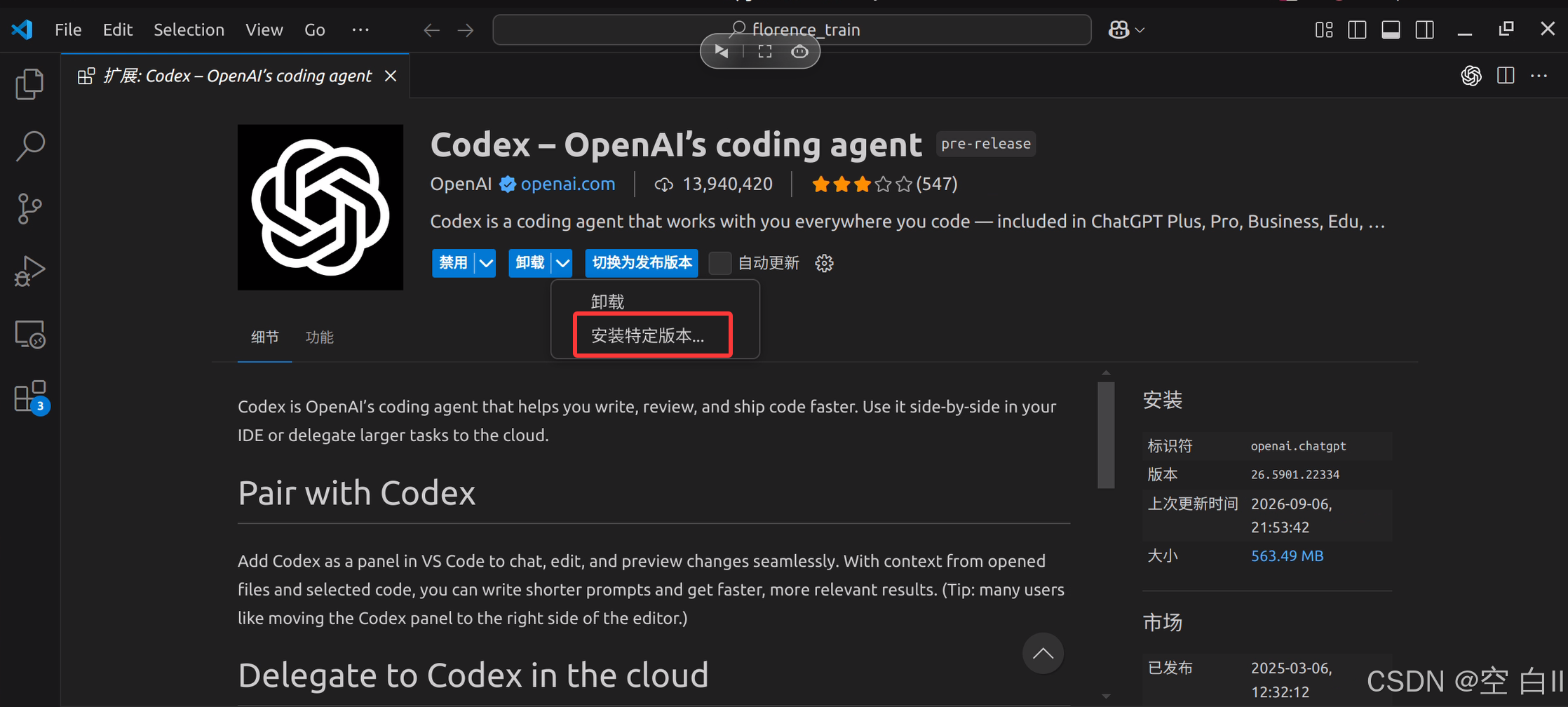
Task: Open the Extensions view with badge 3
Action: pos(31,398)
